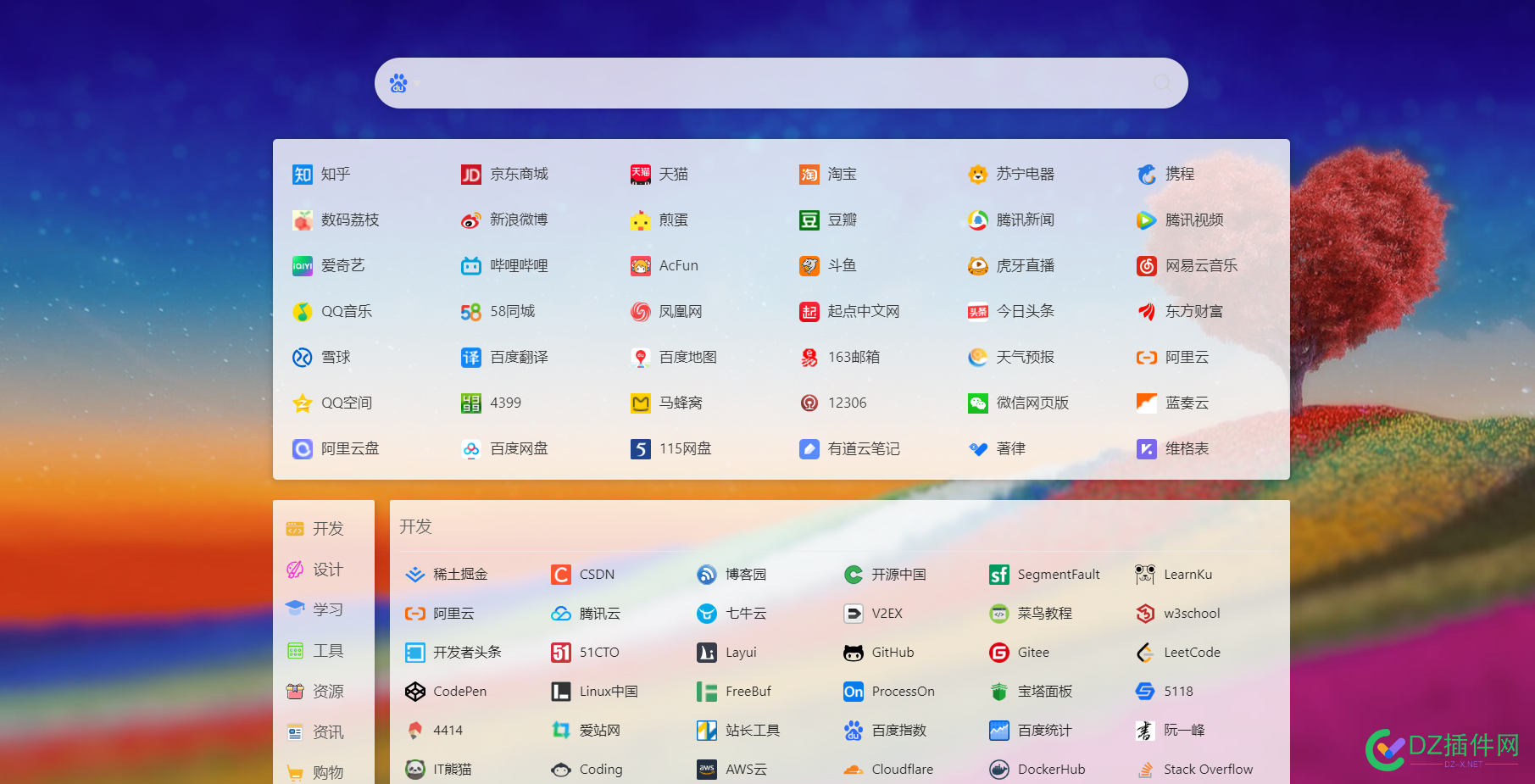Screen dimensions: 1535x784
Task: Click the 百度地图 pin icon
Action: point(641,358)
